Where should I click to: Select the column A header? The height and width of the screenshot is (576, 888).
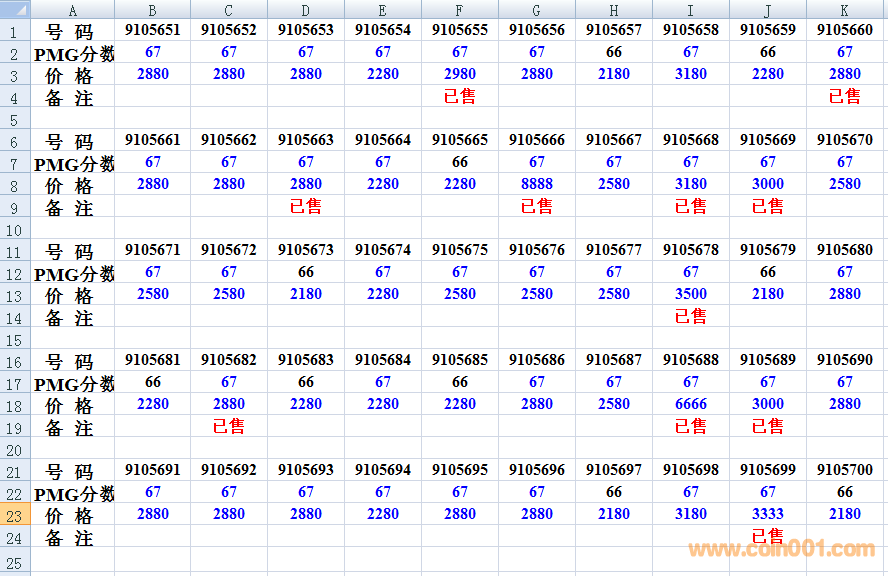(x=73, y=10)
